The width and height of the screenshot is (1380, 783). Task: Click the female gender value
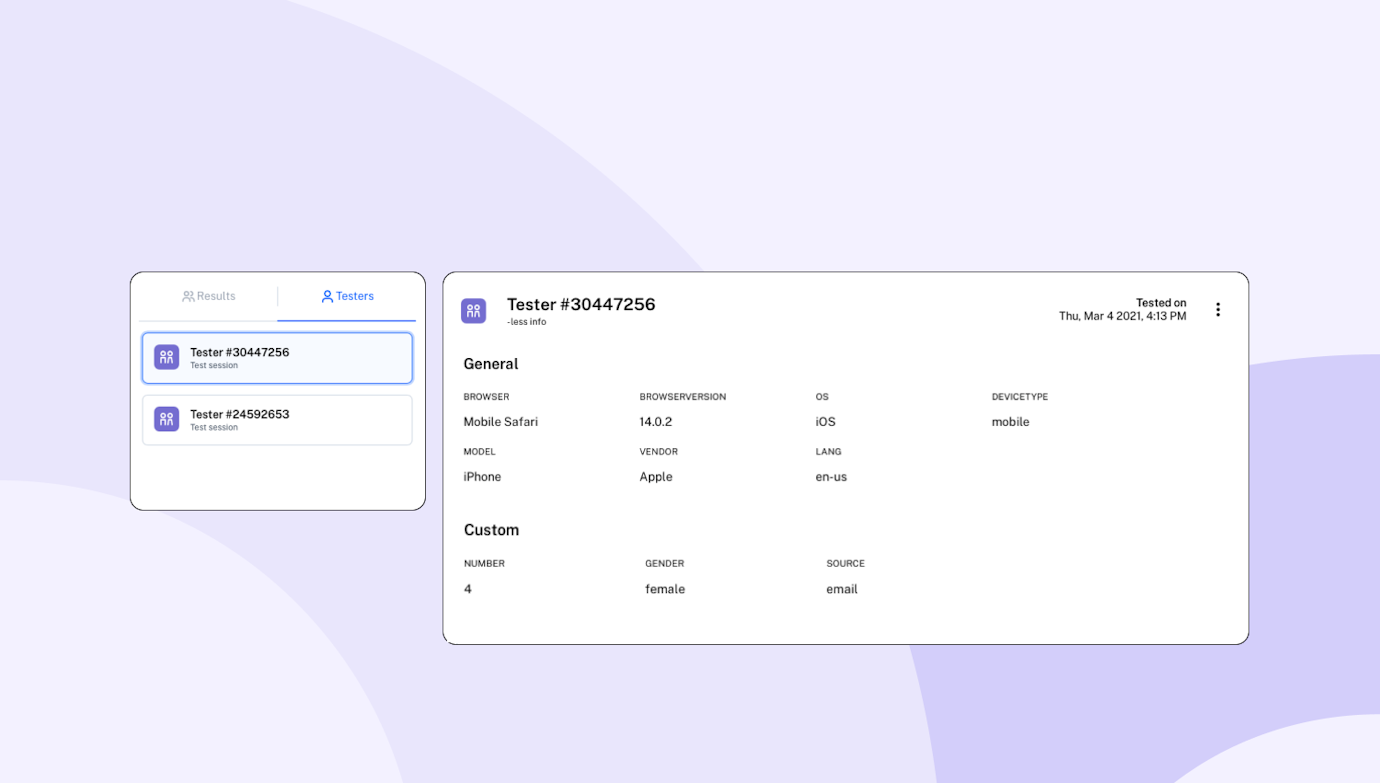coord(665,589)
